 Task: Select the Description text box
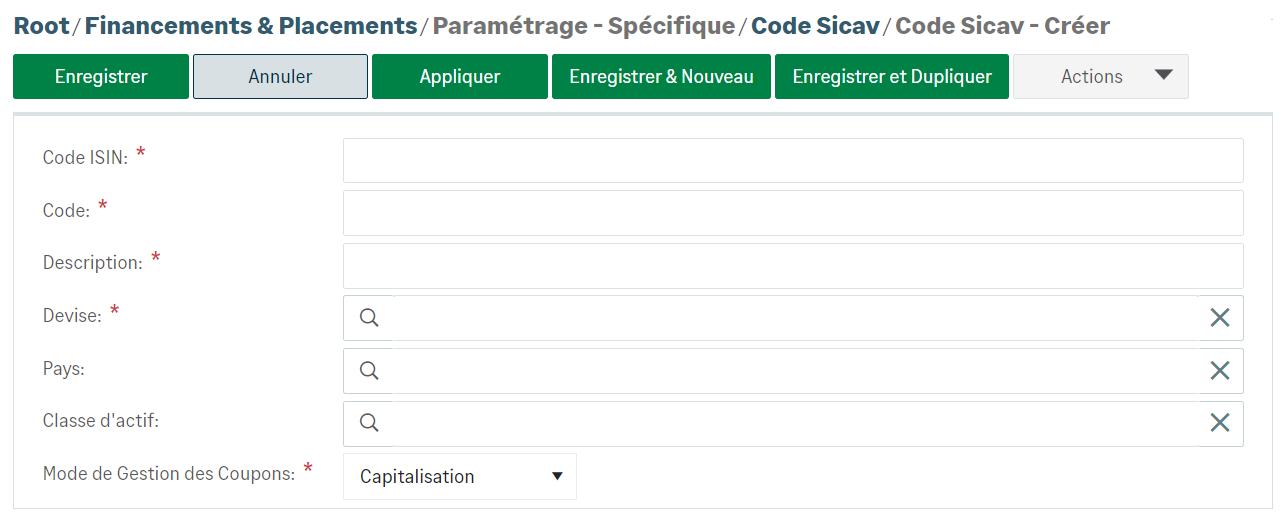tap(793, 266)
